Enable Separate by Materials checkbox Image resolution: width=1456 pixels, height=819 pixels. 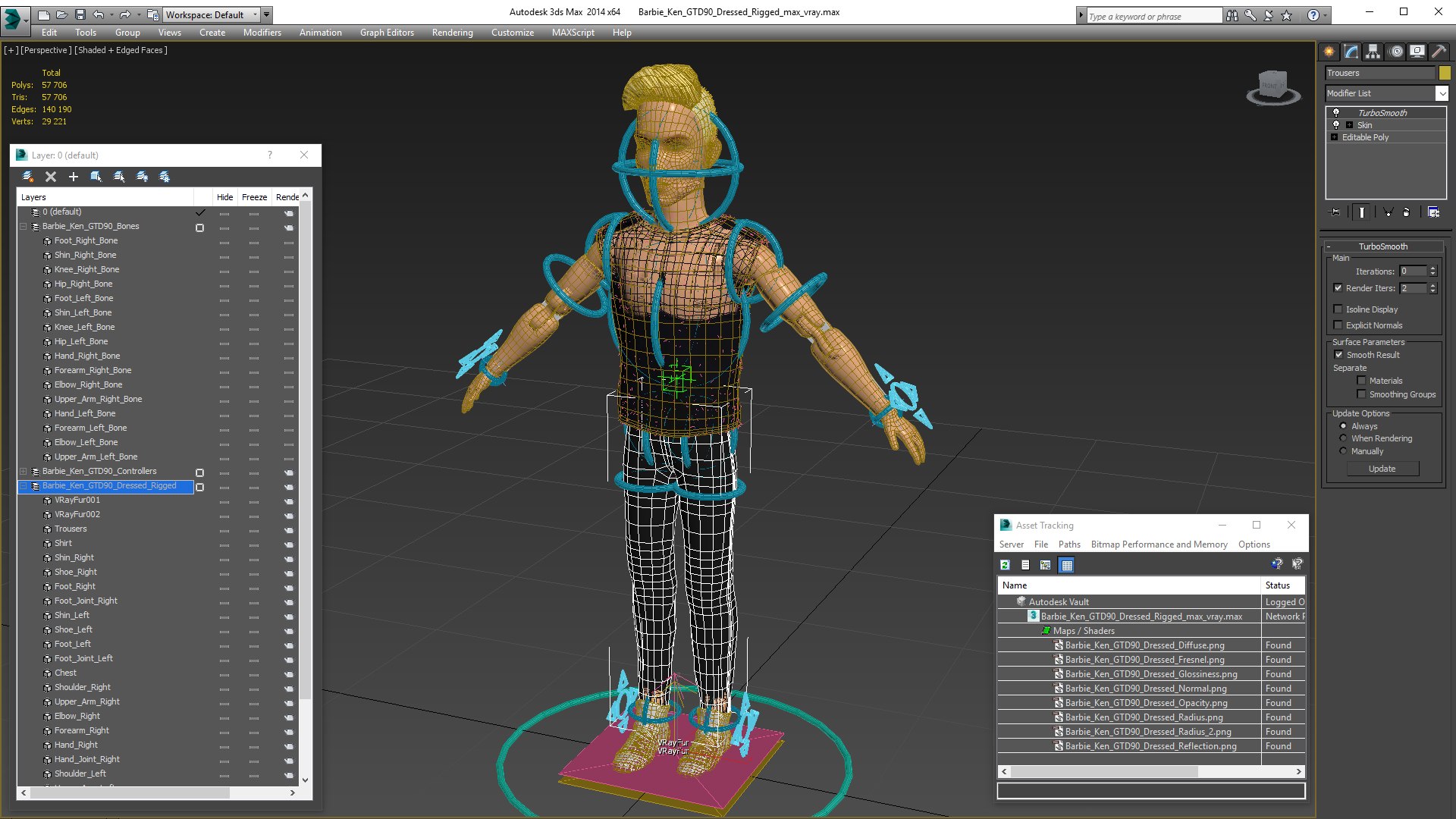(1361, 381)
